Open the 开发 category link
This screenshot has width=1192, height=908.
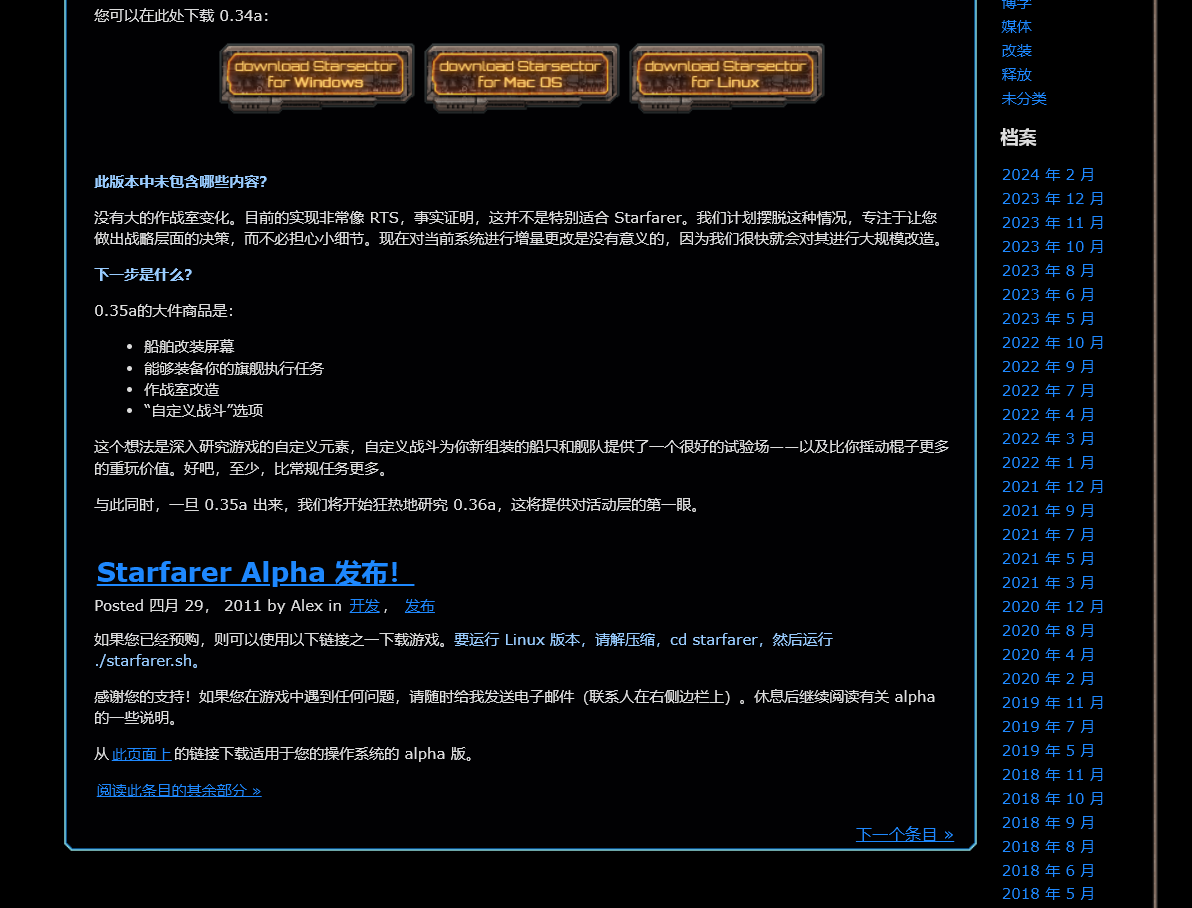[x=364, y=606]
